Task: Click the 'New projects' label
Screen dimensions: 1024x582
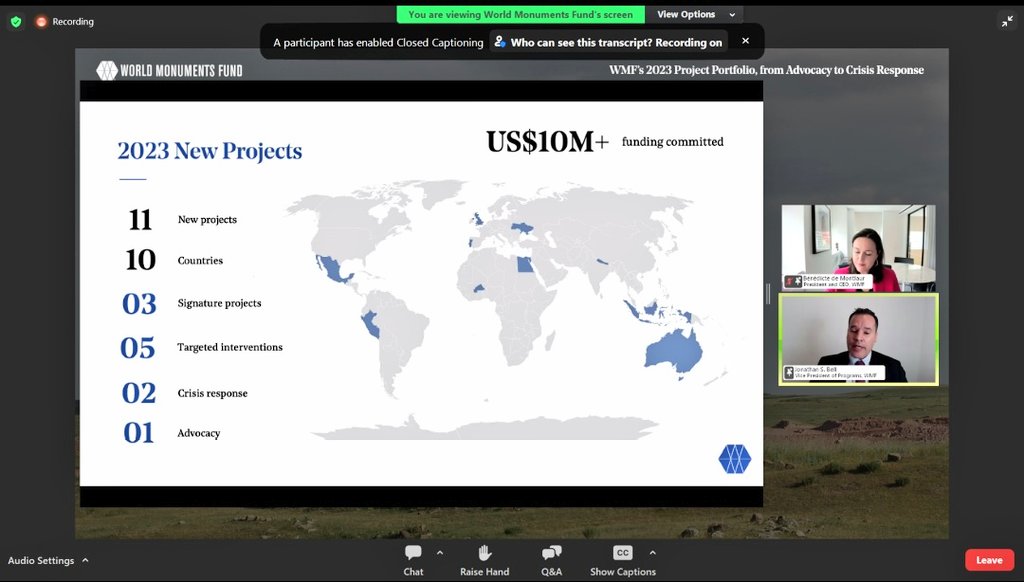Action: pos(207,219)
